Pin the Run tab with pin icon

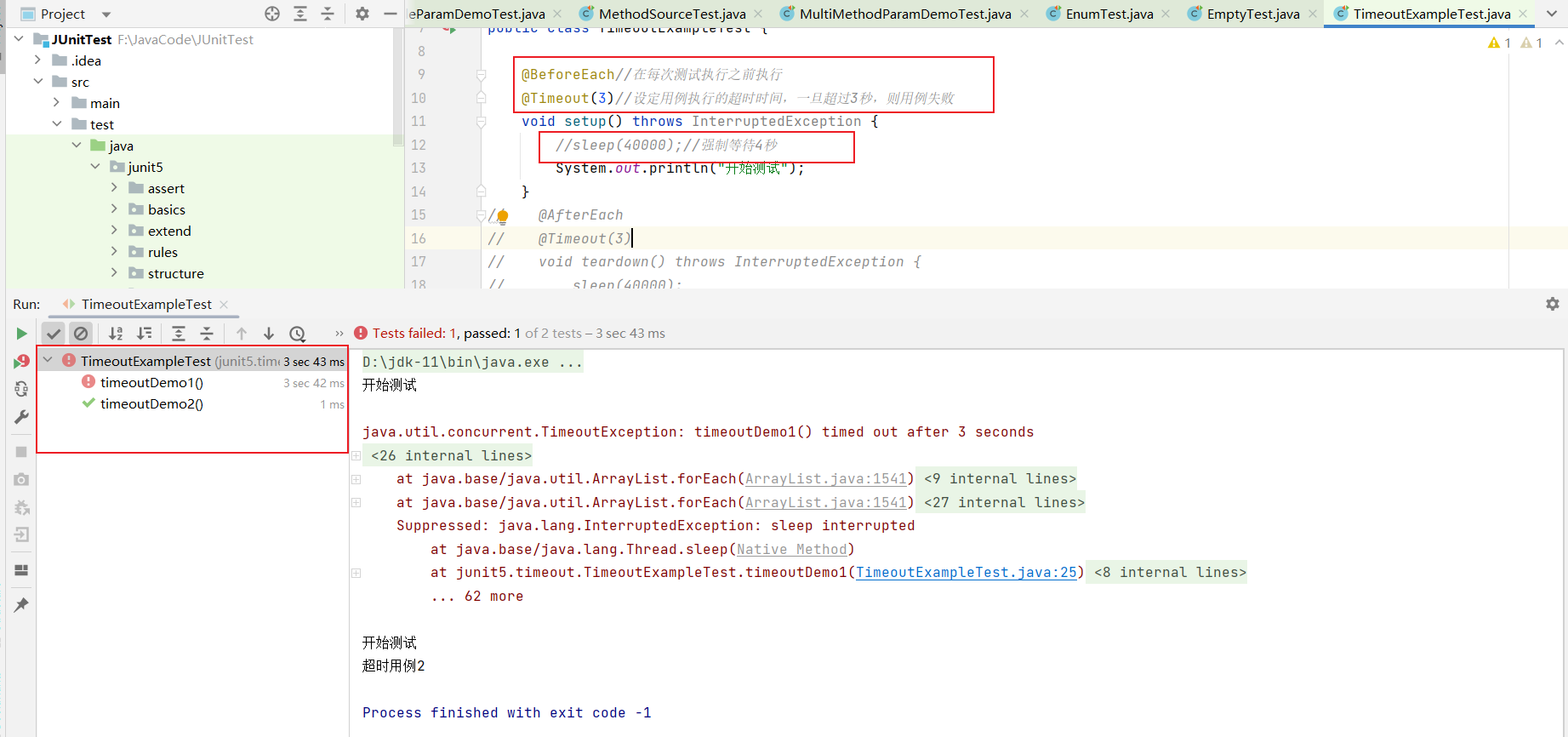(x=21, y=605)
